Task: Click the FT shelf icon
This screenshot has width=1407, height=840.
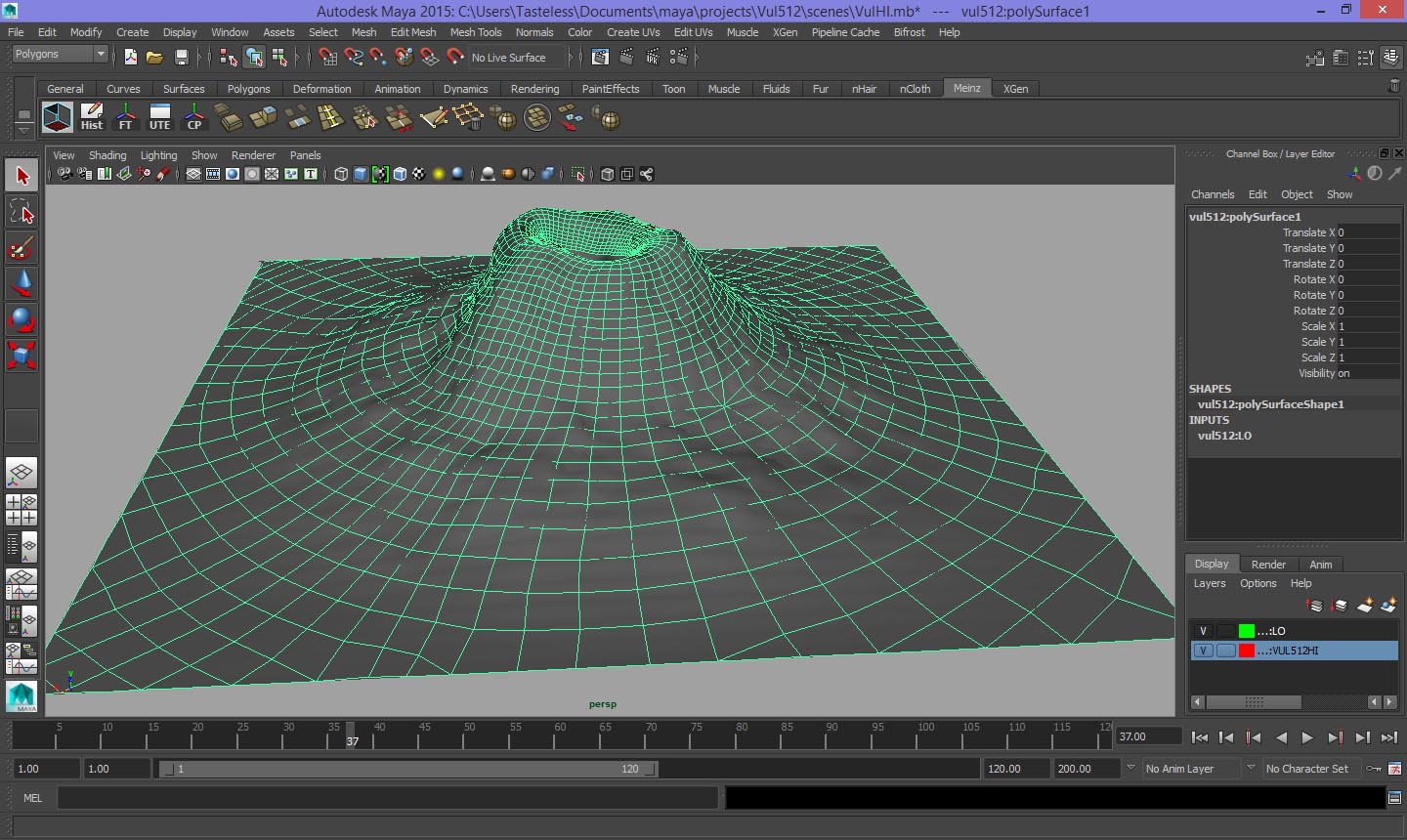Action: click(125, 117)
